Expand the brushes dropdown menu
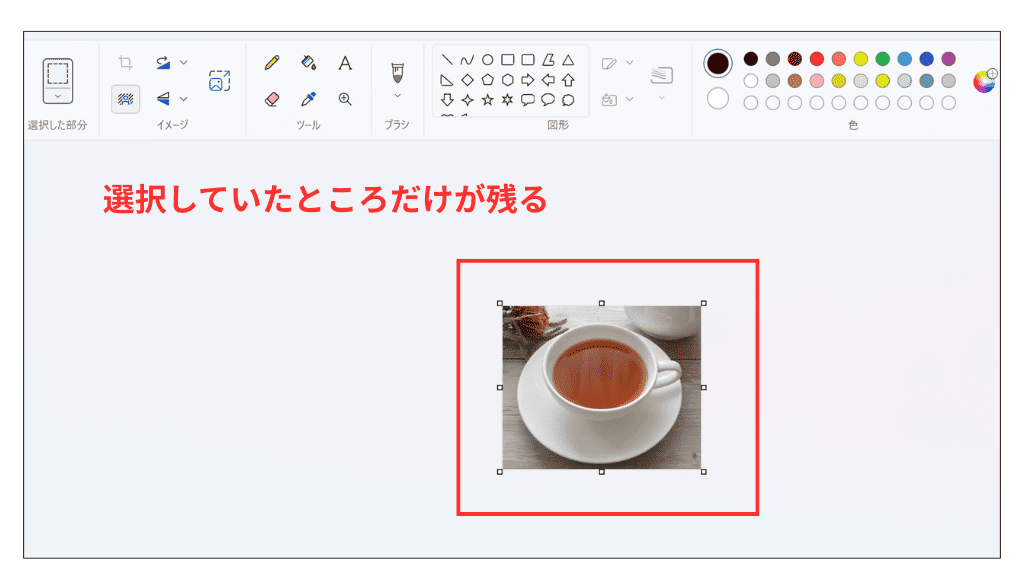 pyautogui.click(x=397, y=95)
